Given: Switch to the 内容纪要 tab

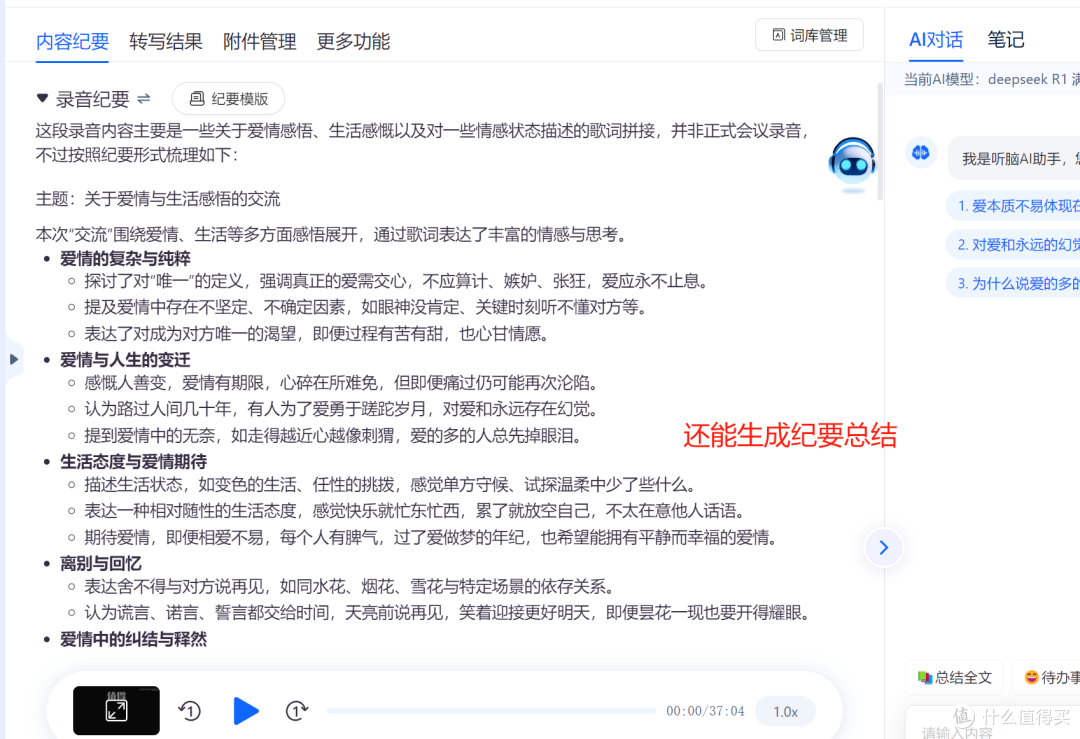Looking at the screenshot, I should (72, 41).
